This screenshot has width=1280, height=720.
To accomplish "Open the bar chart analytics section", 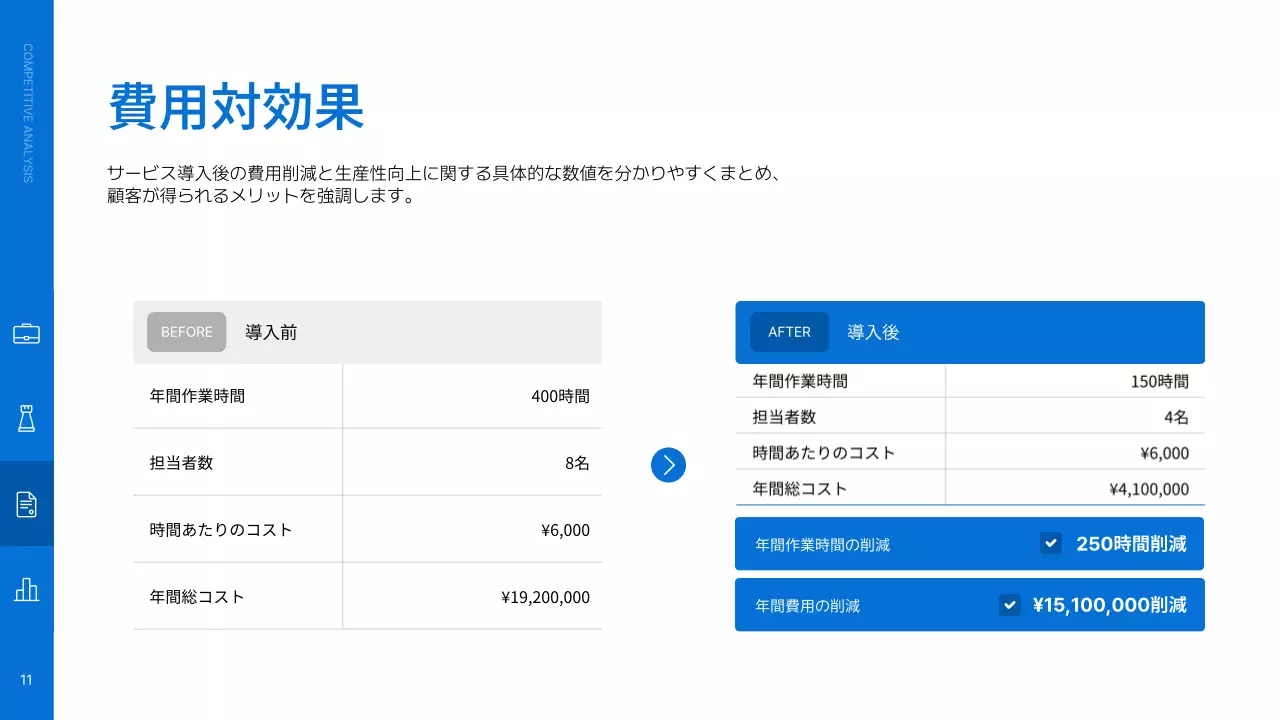I will 26,589.
